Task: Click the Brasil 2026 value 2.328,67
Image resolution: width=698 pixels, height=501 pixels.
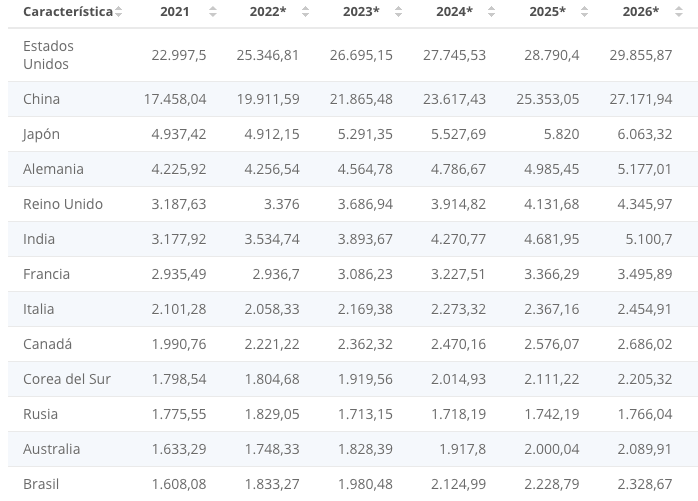Action: 645,484
